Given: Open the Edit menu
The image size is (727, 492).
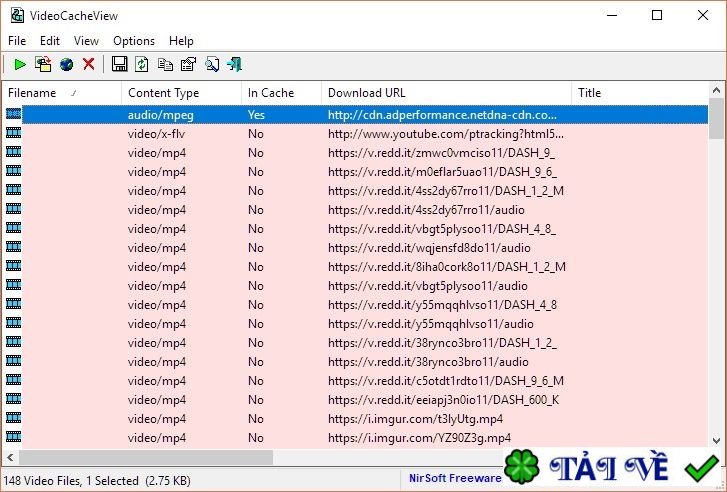Looking at the screenshot, I should (50, 41).
